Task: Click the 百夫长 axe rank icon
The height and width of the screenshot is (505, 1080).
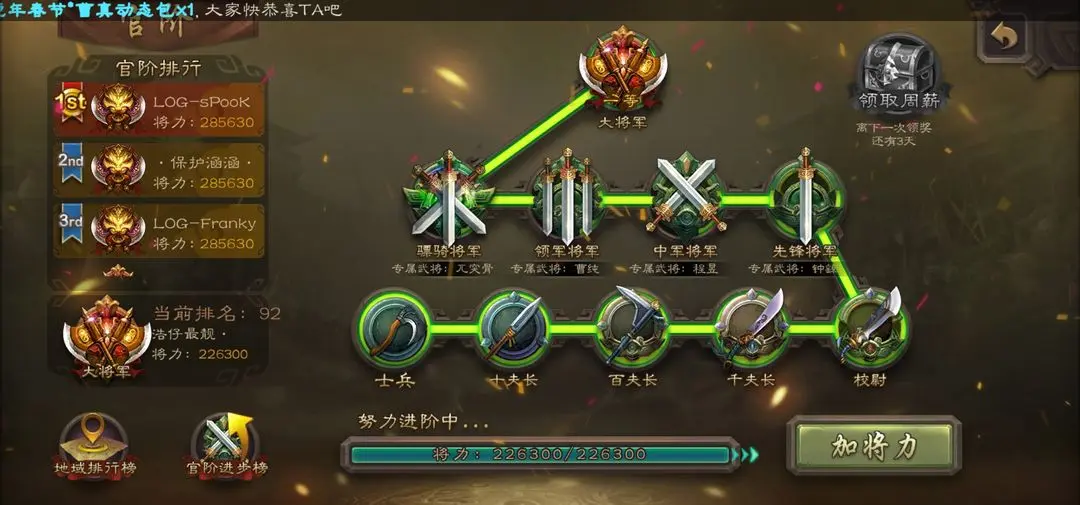Action: [632, 327]
